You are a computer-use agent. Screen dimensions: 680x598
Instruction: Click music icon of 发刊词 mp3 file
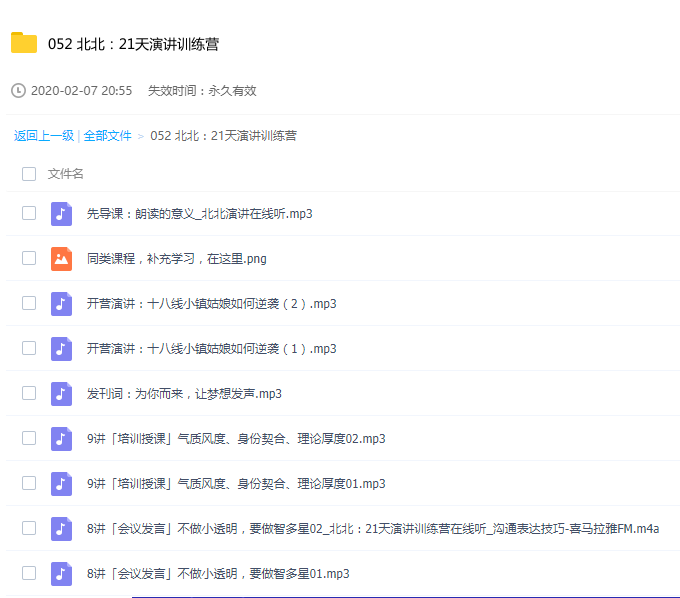click(x=62, y=394)
